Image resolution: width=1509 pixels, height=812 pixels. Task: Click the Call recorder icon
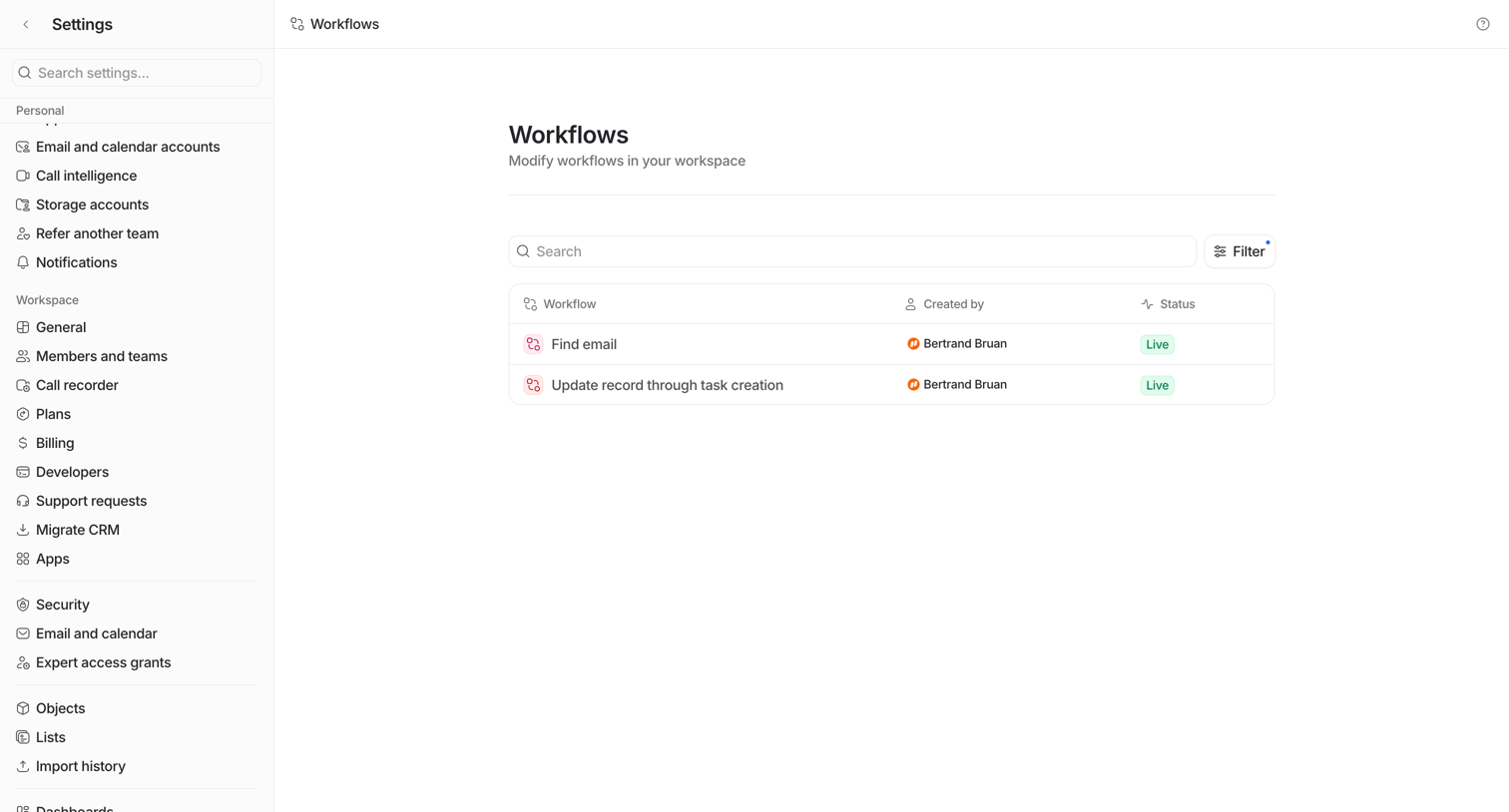coord(23,385)
